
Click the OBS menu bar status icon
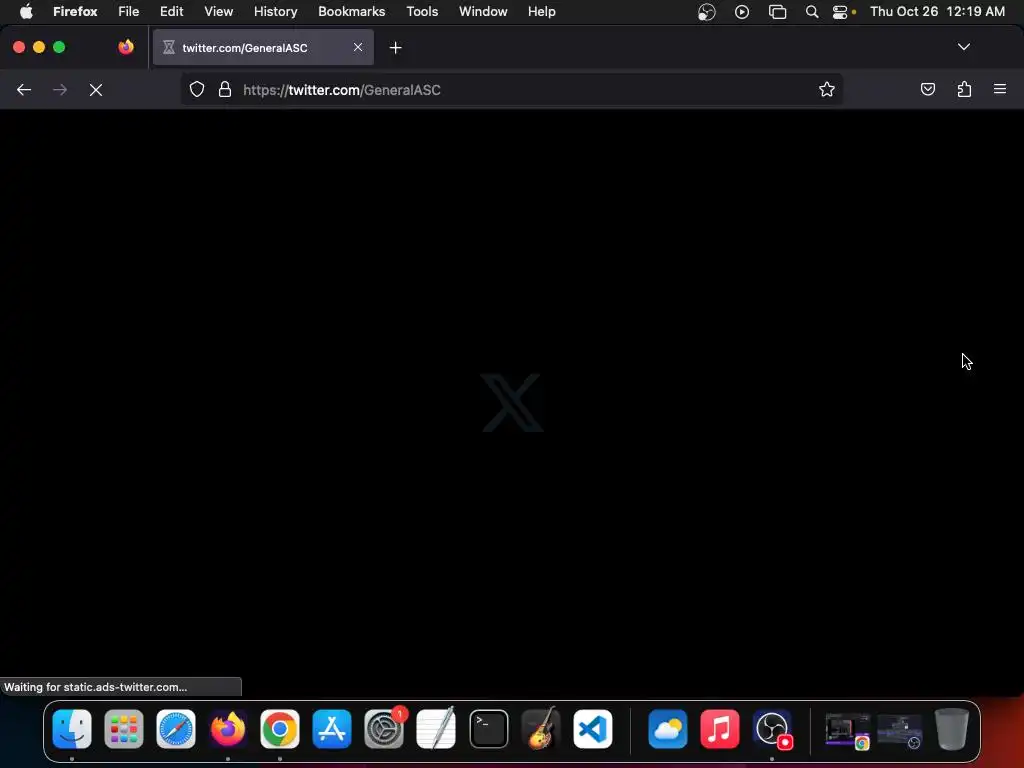click(x=707, y=12)
